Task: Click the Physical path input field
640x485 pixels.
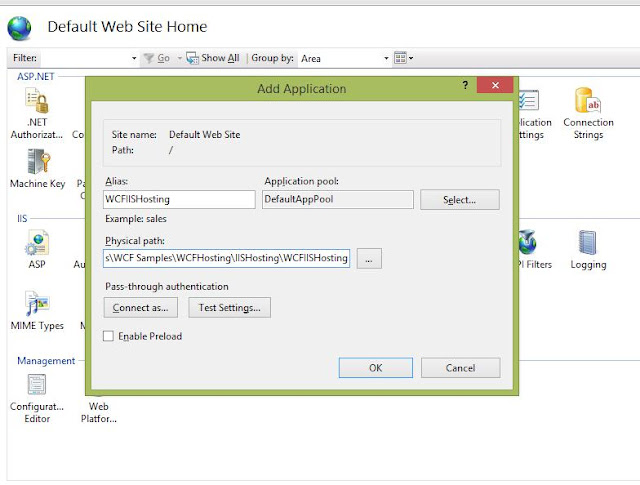Action: [x=227, y=258]
